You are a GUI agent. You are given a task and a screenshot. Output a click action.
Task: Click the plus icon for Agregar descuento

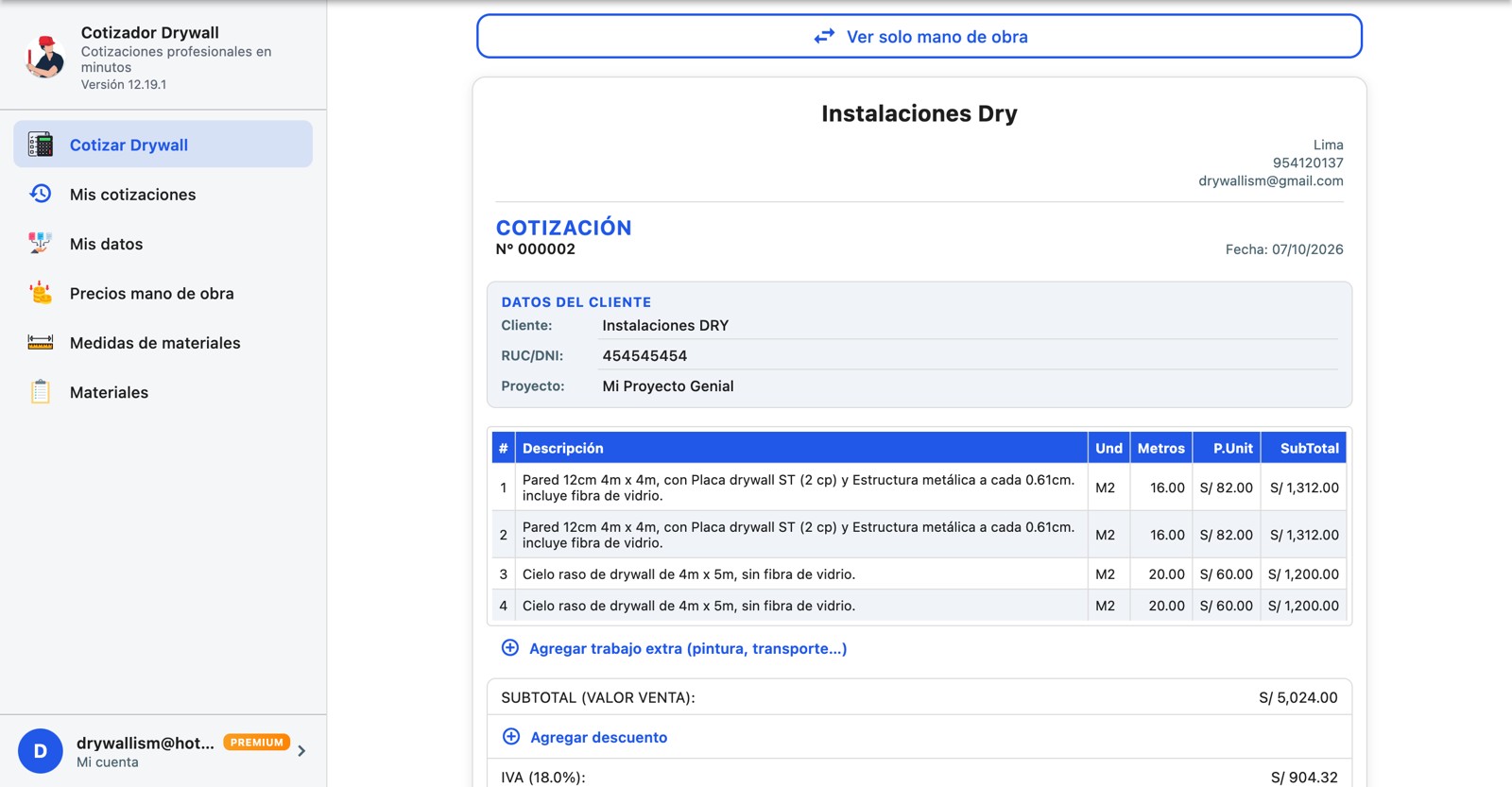[511, 737]
